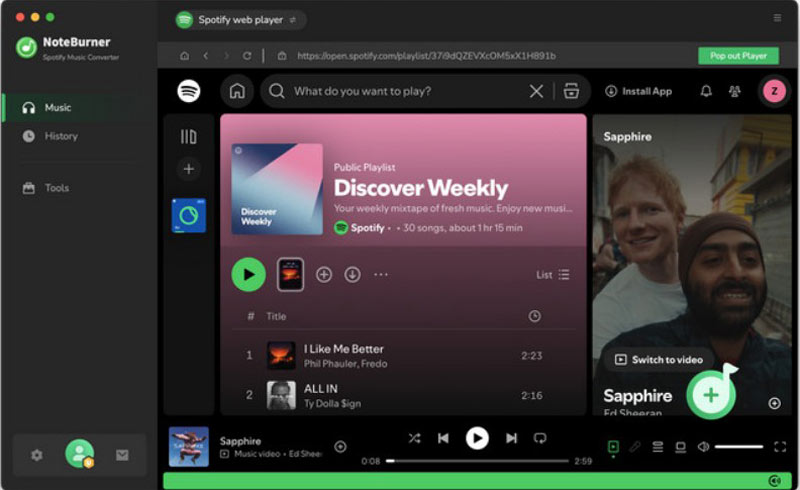The height and width of the screenshot is (490, 800).
Task: Open the Discover Weekly library thumbnail in sidebar
Action: click(189, 215)
